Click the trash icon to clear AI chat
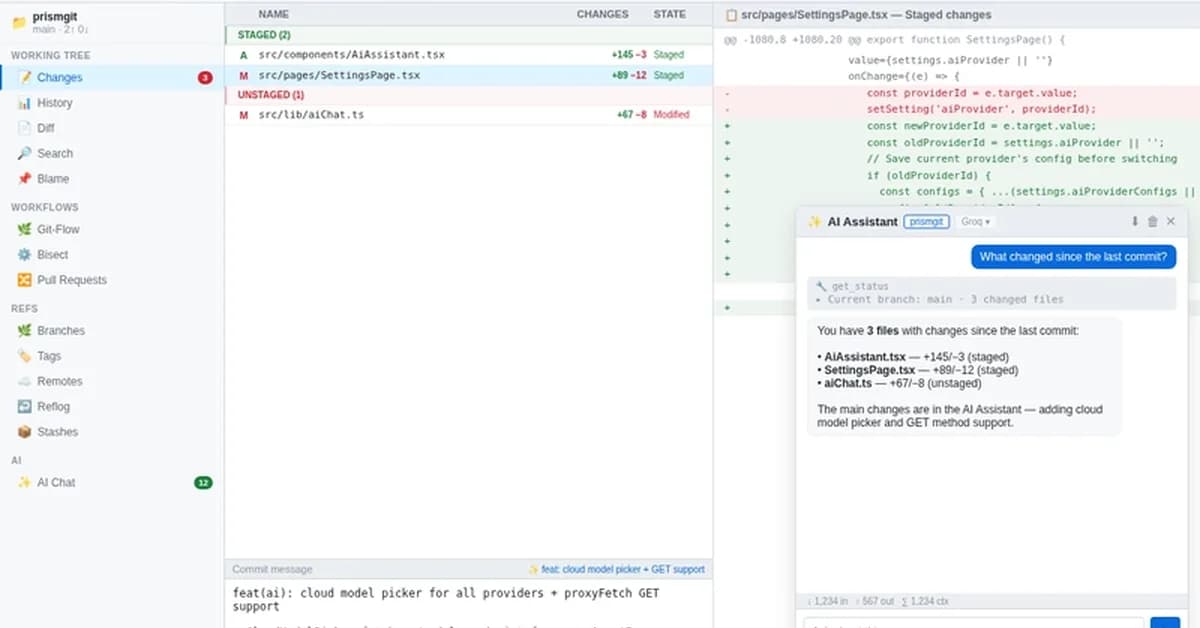 click(x=1152, y=221)
